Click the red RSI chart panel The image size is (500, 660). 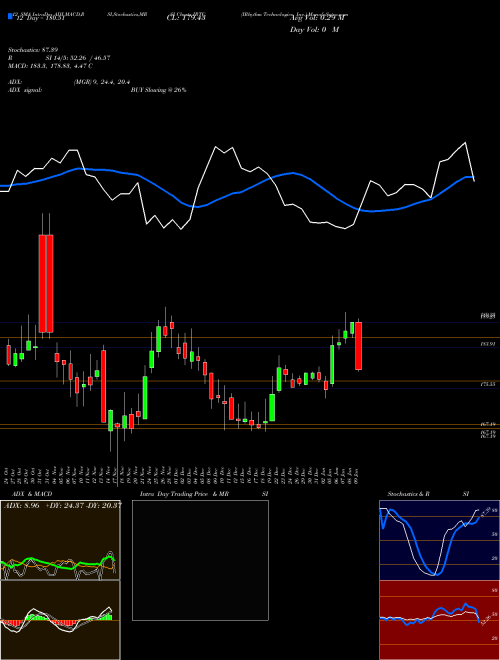click(x=439, y=620)
